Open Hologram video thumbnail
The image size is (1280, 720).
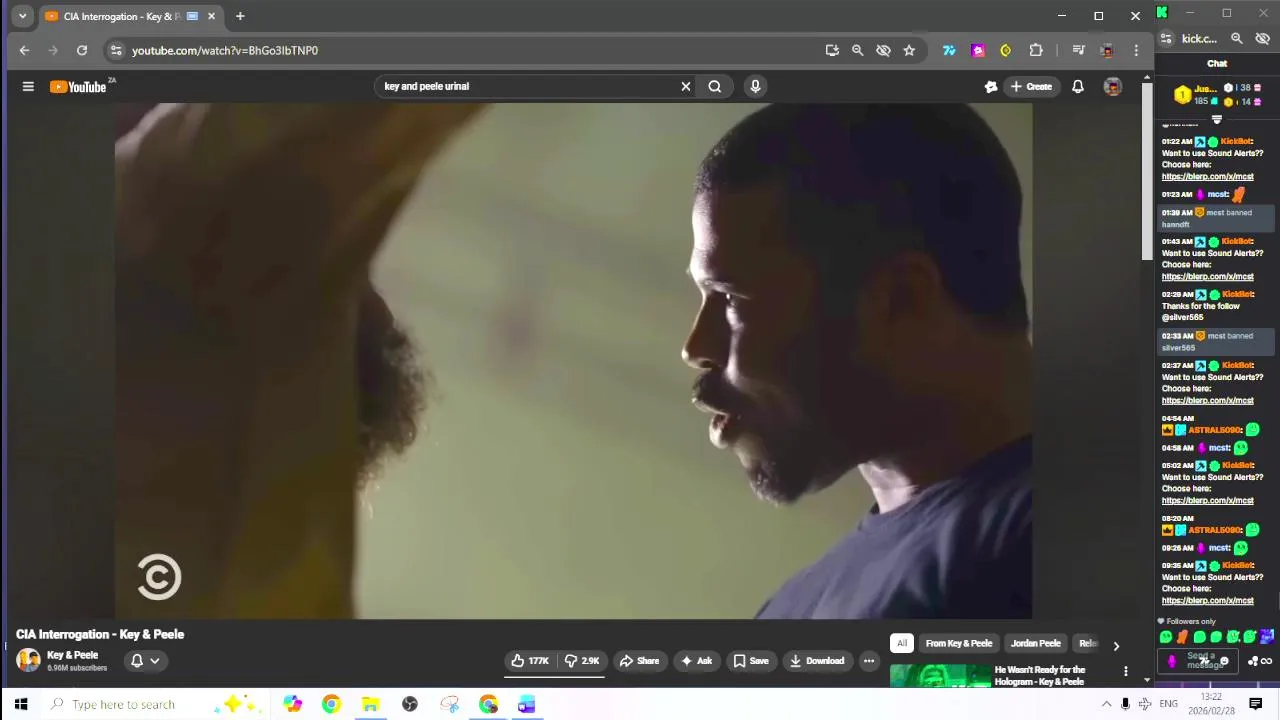[x=940, y=677]
